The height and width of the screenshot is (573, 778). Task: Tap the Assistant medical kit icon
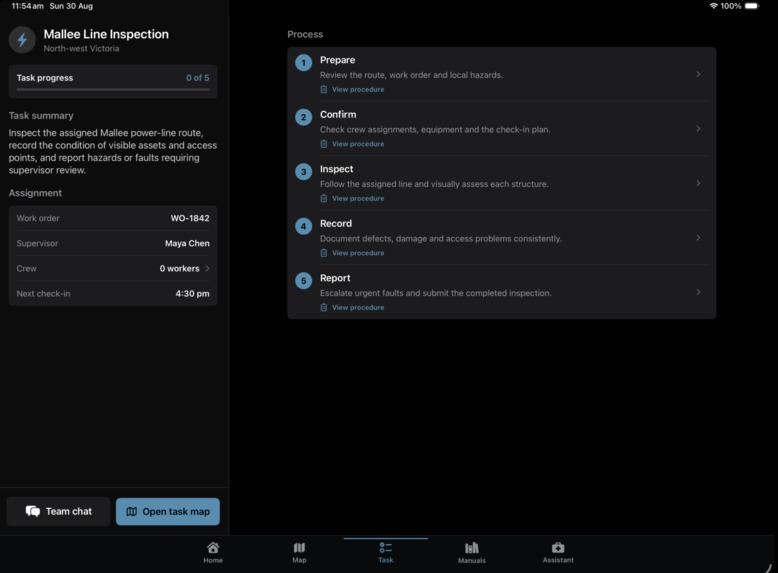pos(558,548)
